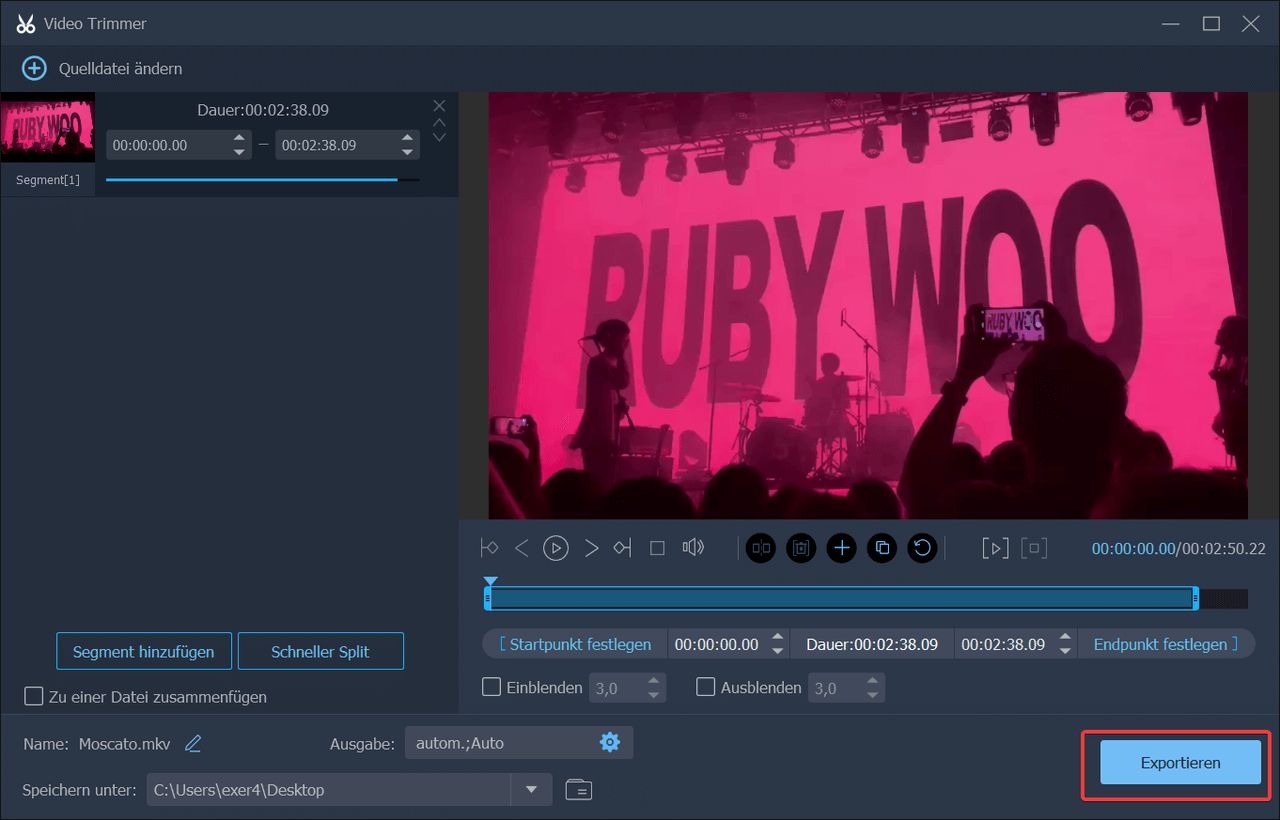Move Segment[1] down with the arrow
Screen dimensions: 1280x820
tap(439, 137)
